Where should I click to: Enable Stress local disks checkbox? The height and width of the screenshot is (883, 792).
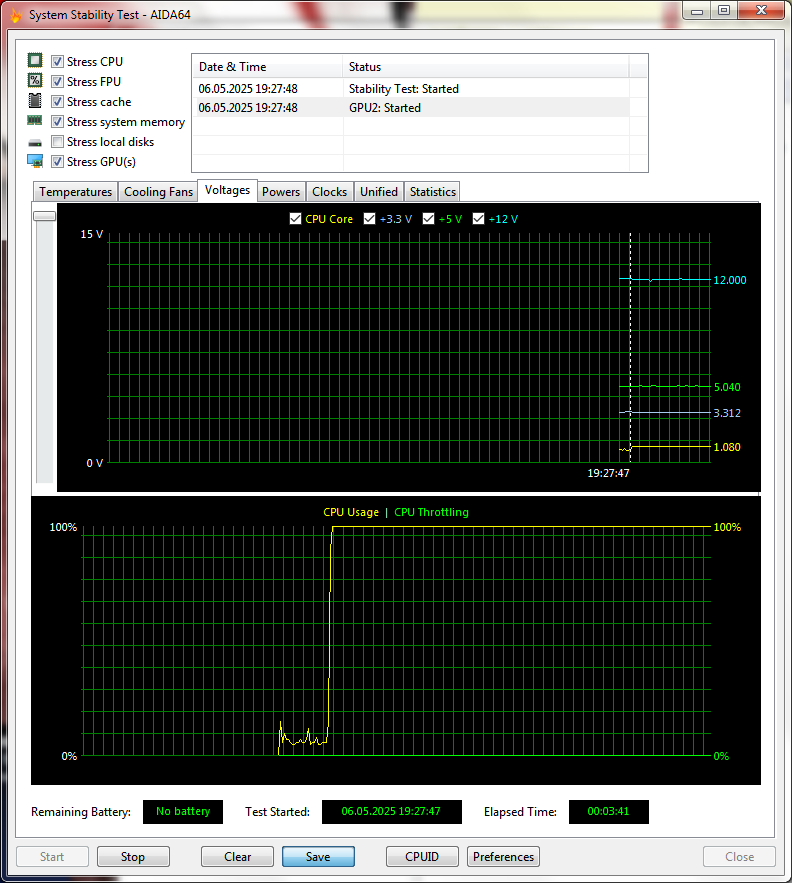[x=57, y=141]
